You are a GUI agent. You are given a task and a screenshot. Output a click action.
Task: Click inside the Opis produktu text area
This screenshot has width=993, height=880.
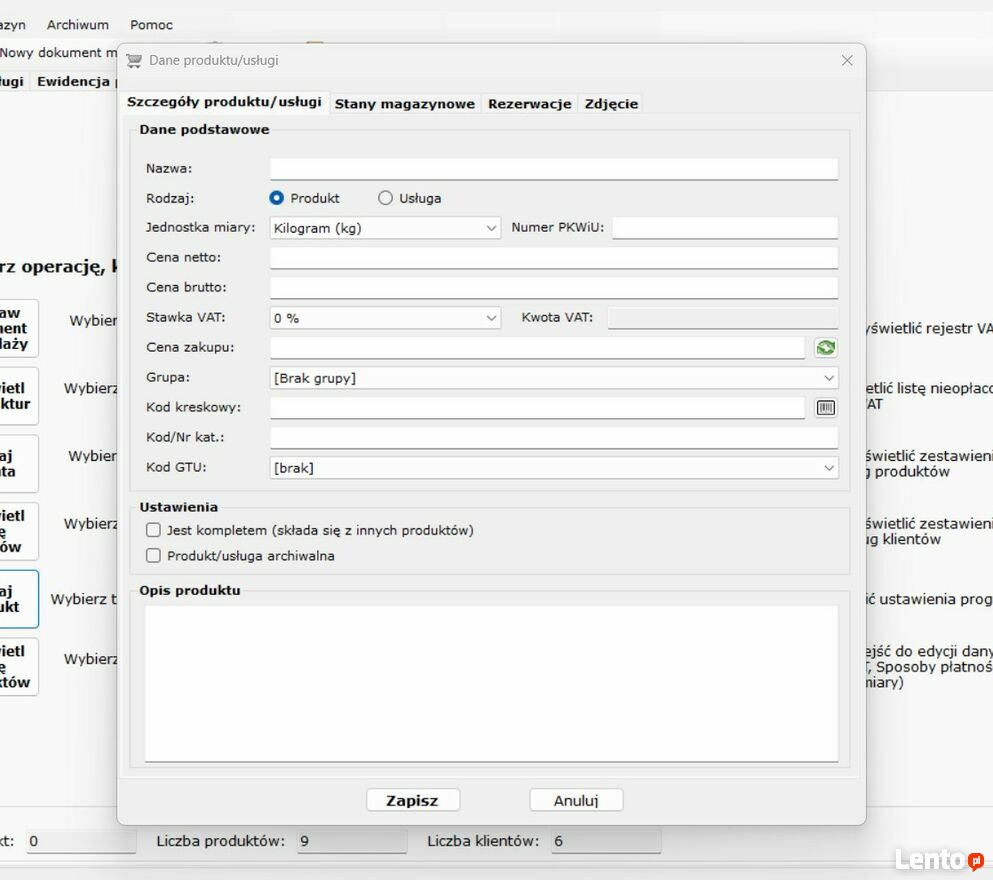tap(491, 683)
